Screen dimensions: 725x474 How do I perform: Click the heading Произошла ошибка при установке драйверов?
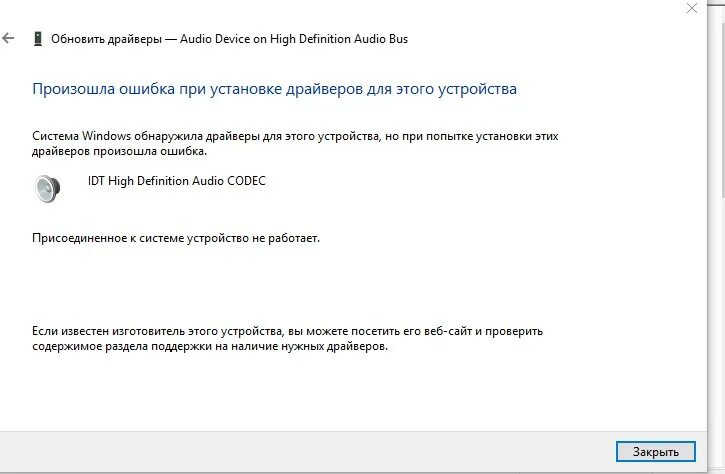coord(274,89)
